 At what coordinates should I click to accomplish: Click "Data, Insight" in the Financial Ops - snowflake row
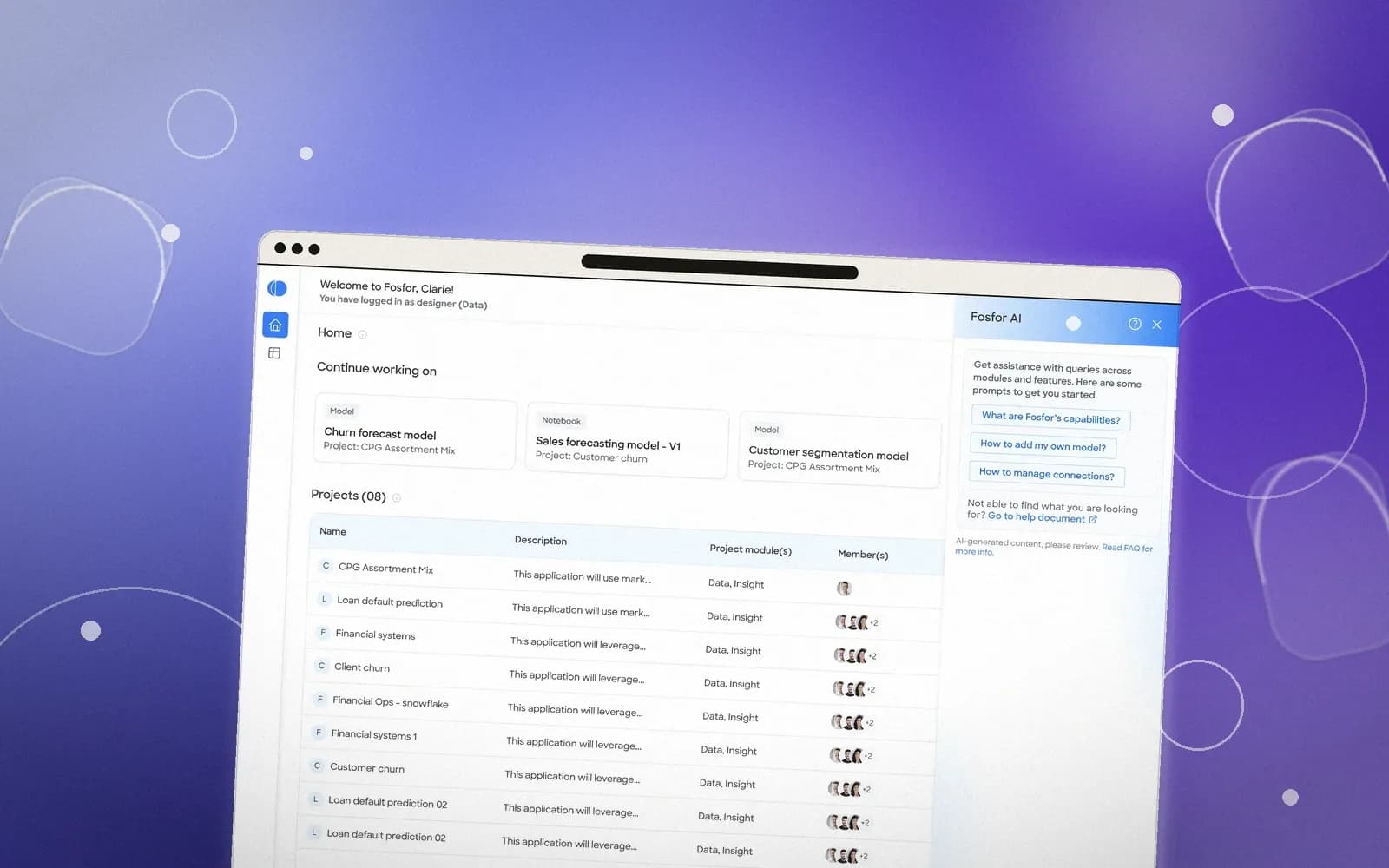pyautogui.click(x=730, y=717)
